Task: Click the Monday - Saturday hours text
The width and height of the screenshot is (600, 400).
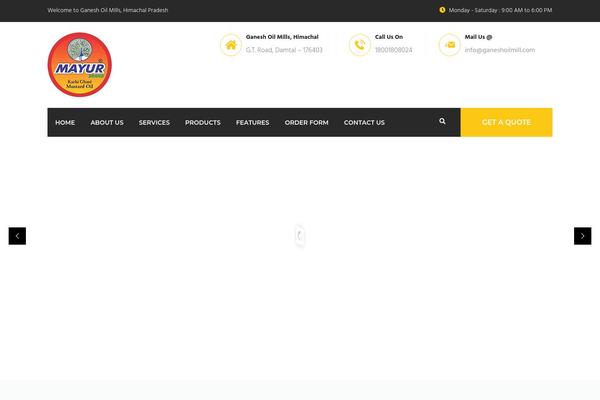Action: click(x=500, y=10)
